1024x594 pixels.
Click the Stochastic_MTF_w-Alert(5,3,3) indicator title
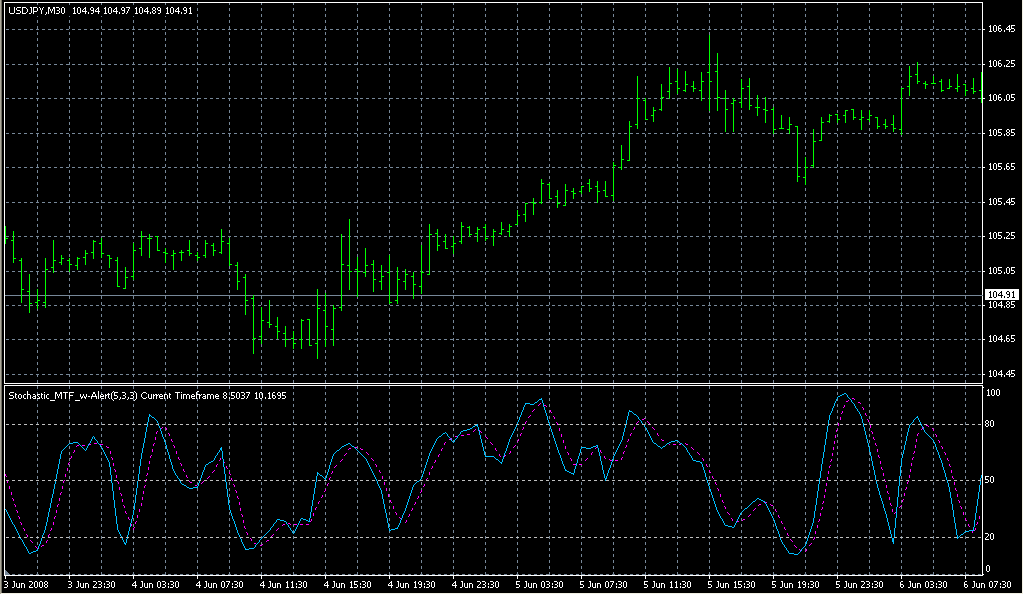pos(74,396)
